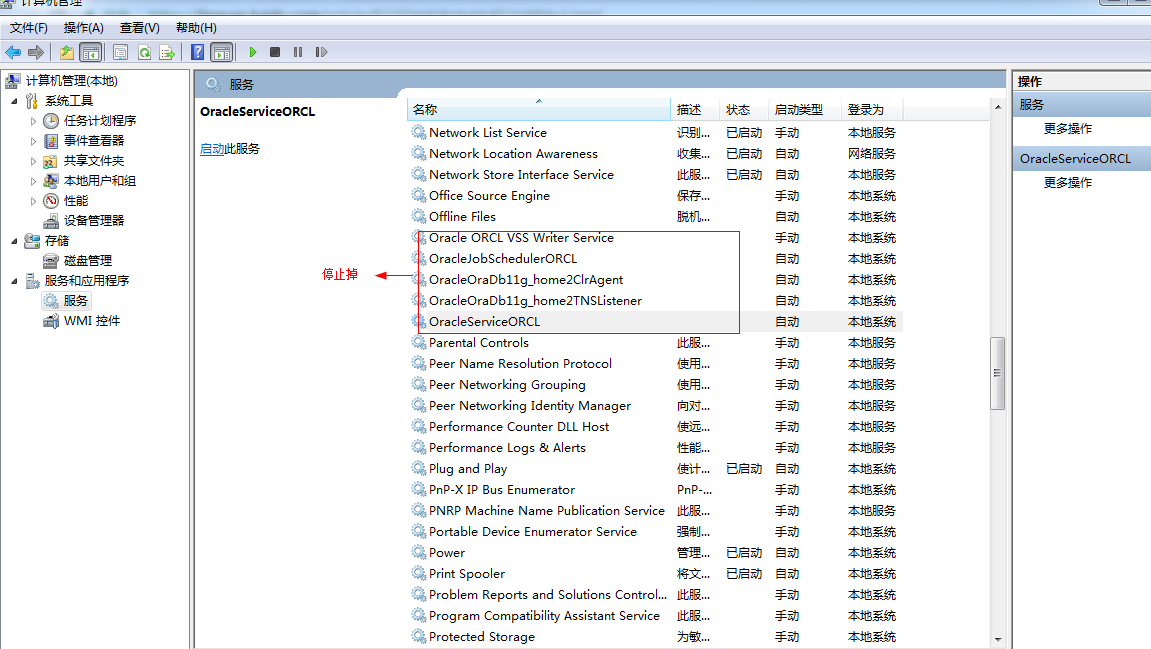The height and width of the screenshot is (649, 1151).
Task: Sort services by 启动类型 column header
Action: click(798, 110)
